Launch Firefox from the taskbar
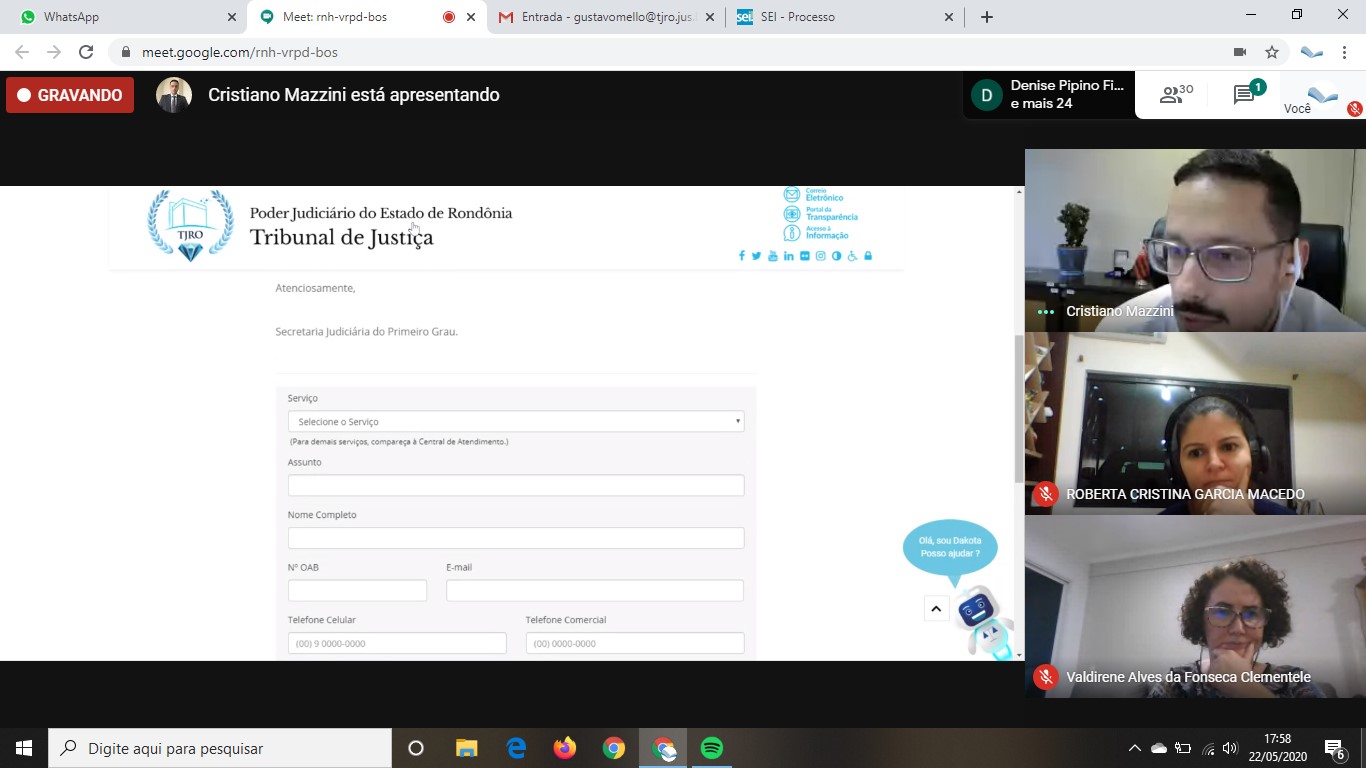This screenshot has height=768, width=1366. [565, 748]
